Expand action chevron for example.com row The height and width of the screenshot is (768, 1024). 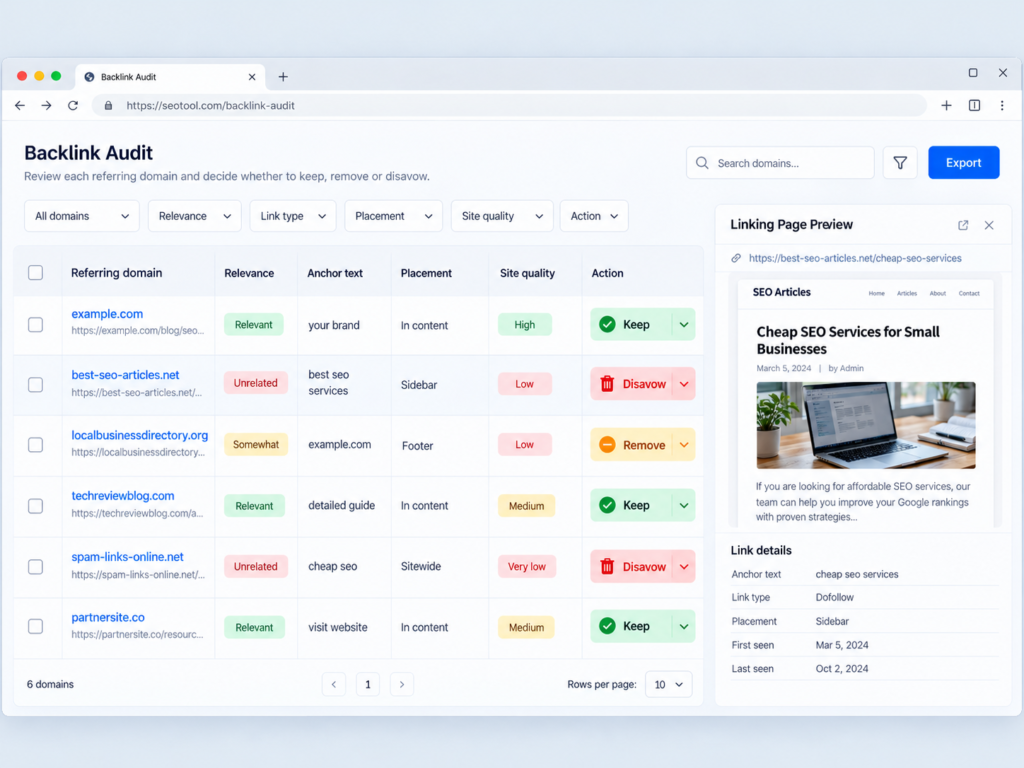click(x=684, y=325)
